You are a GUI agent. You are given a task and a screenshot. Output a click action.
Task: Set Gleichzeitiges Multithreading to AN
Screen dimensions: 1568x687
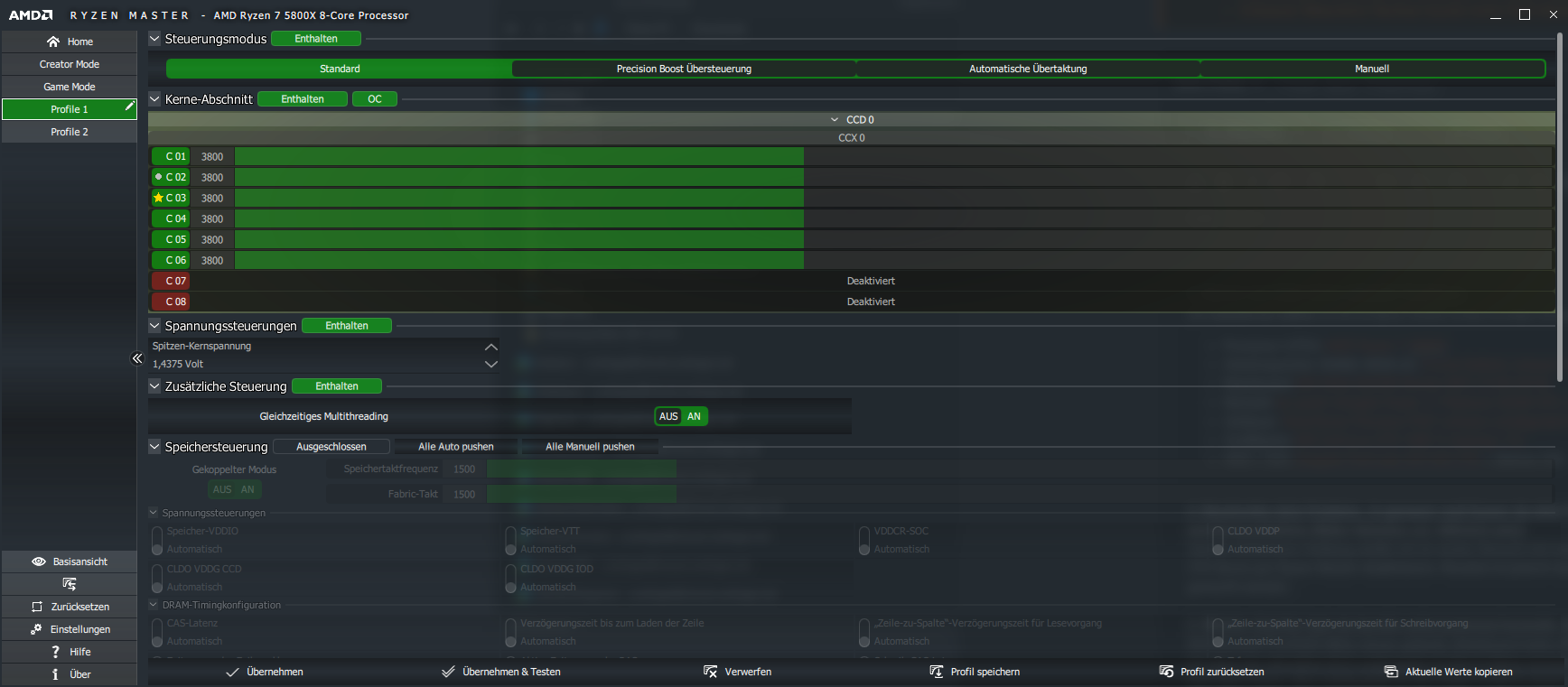click(694, 416)
